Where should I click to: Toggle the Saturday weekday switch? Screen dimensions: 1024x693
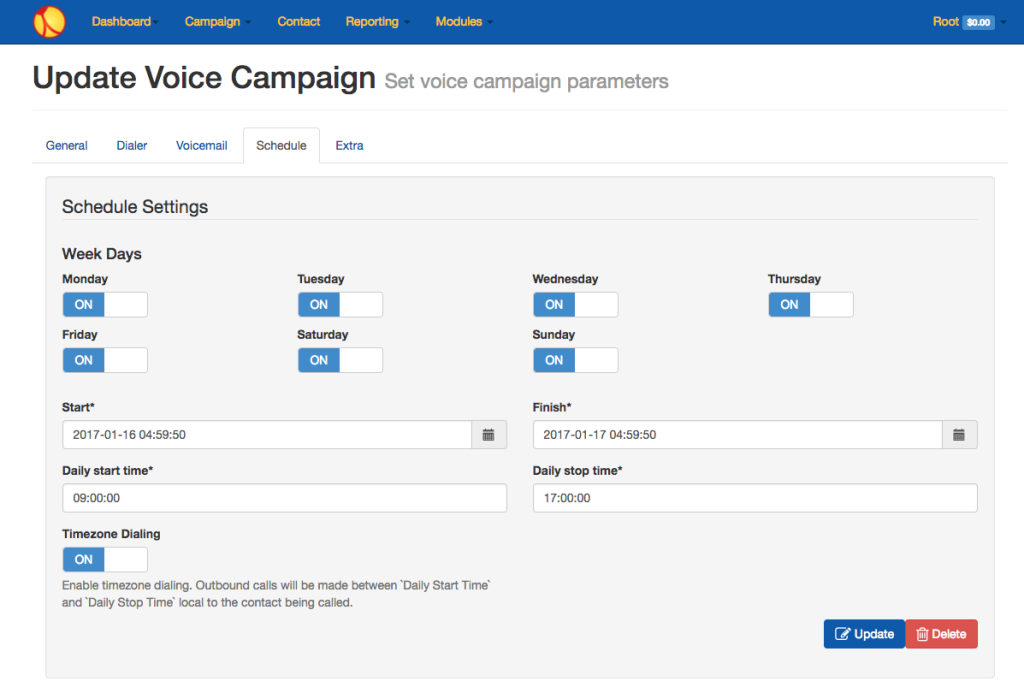pos(340,360)
